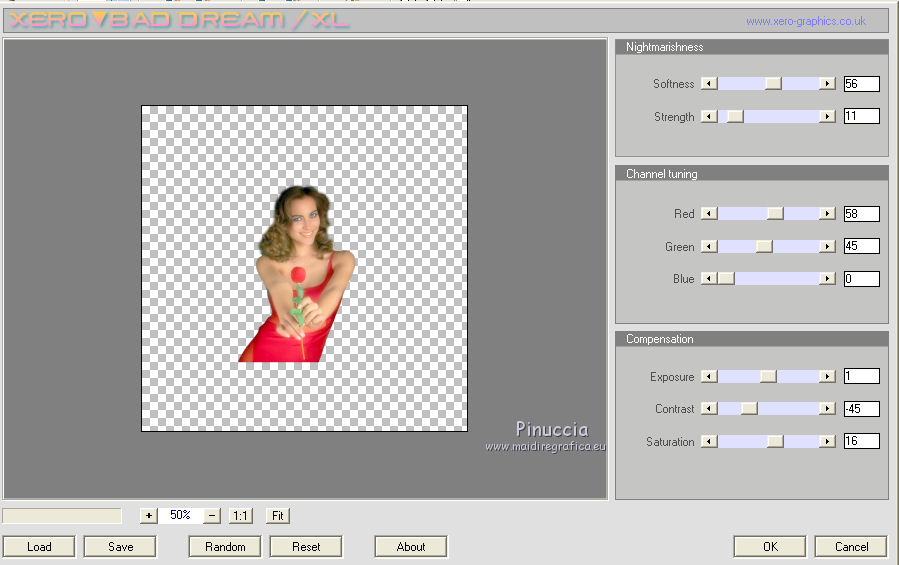
Task: Click the Softness slider handle
Action: click(773, 84)
